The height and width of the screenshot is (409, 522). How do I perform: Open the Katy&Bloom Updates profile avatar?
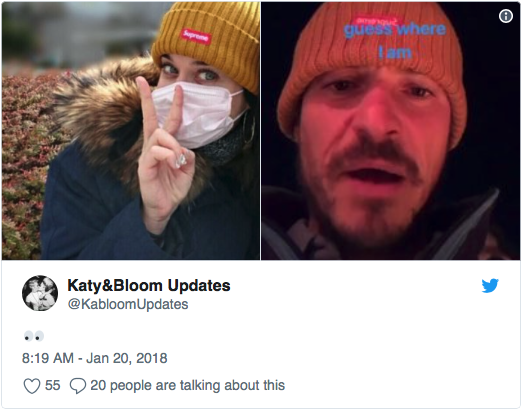(x=40, y=293)
